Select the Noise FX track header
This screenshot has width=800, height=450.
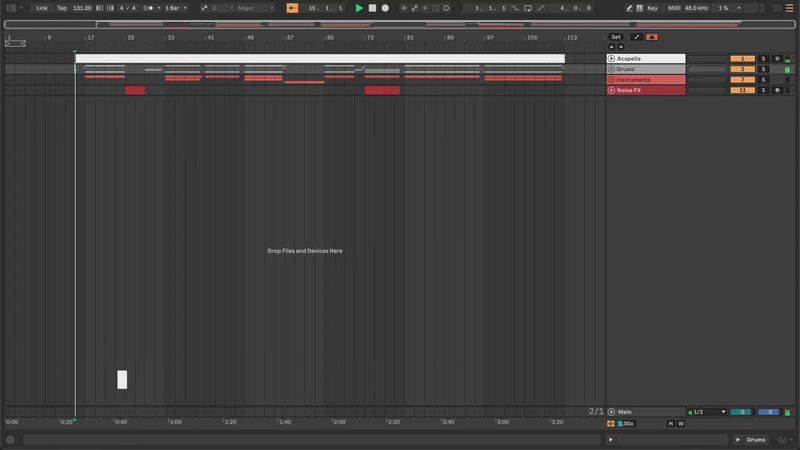[x=650, y=90]
